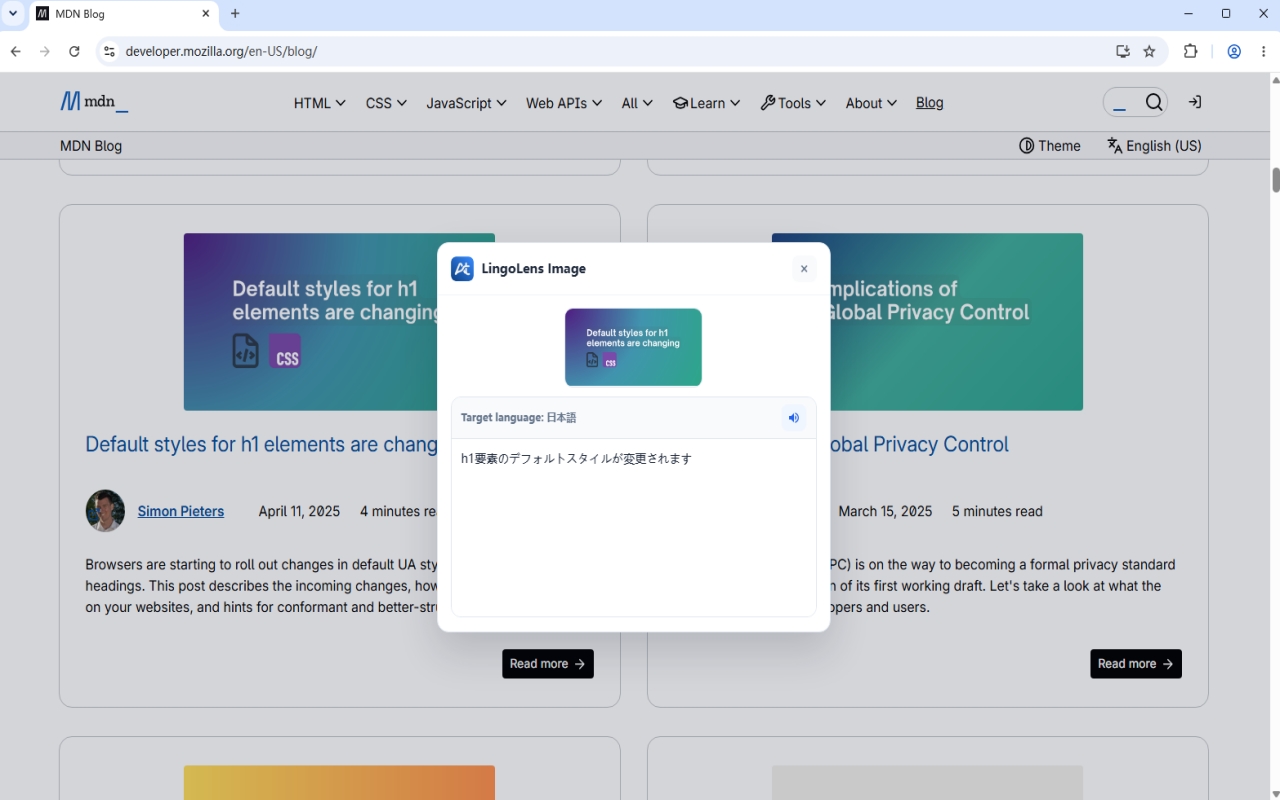
Task: Bookmark this page with star icon
Action: [1149, 51]
